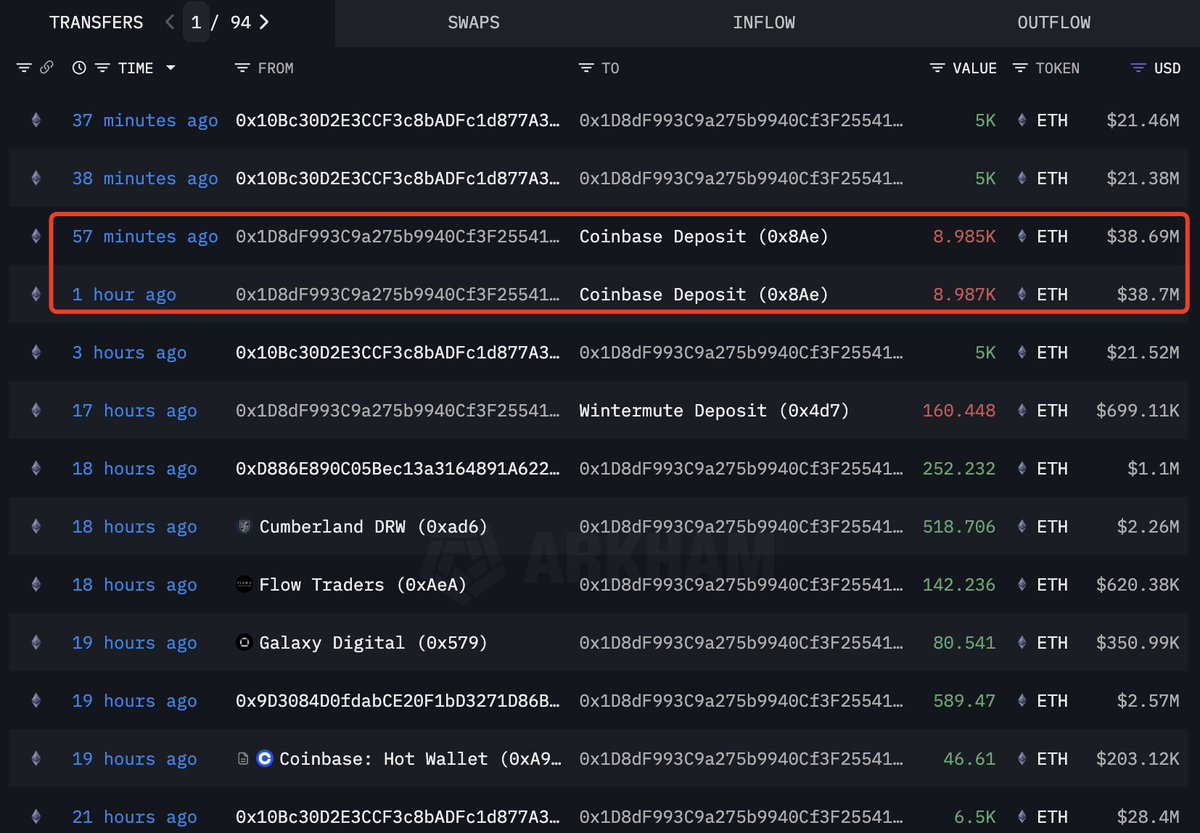The image size is (1200, 833).
Task: Open the OUTFLOW tab
Action: (x=1054, y=22)
